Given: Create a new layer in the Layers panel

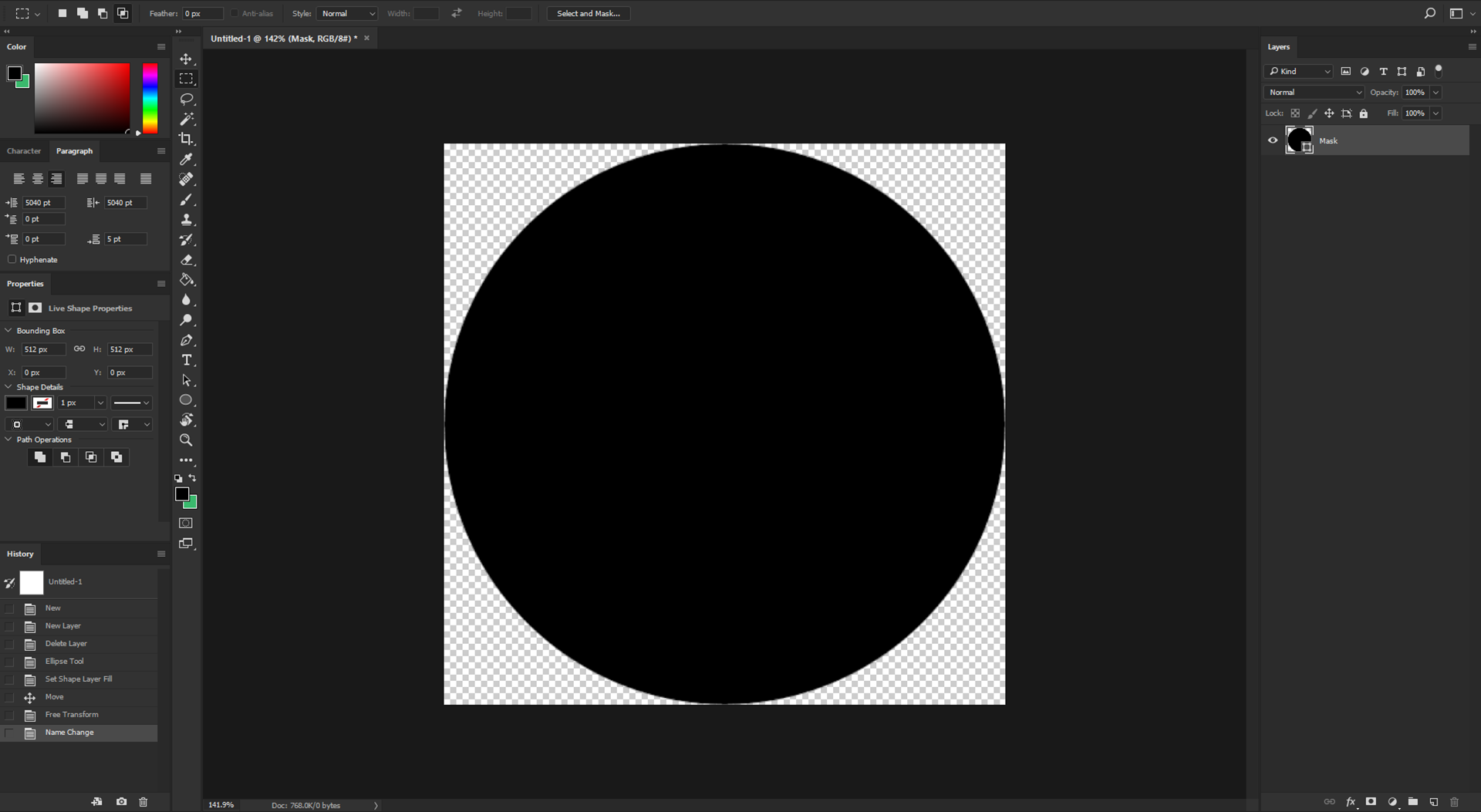Looking at the screenshot, I should (x=1433, y=802).
